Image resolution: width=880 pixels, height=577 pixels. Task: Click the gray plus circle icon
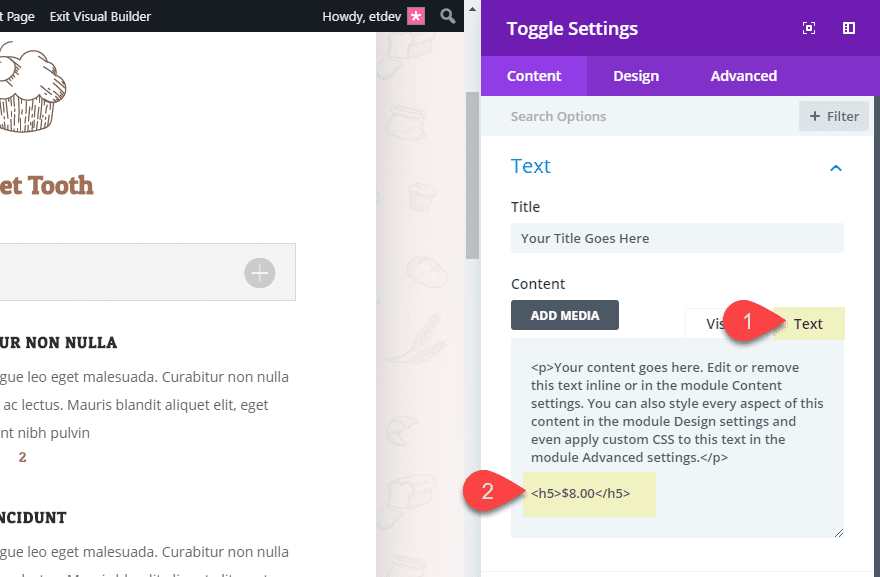coord(260,272)
